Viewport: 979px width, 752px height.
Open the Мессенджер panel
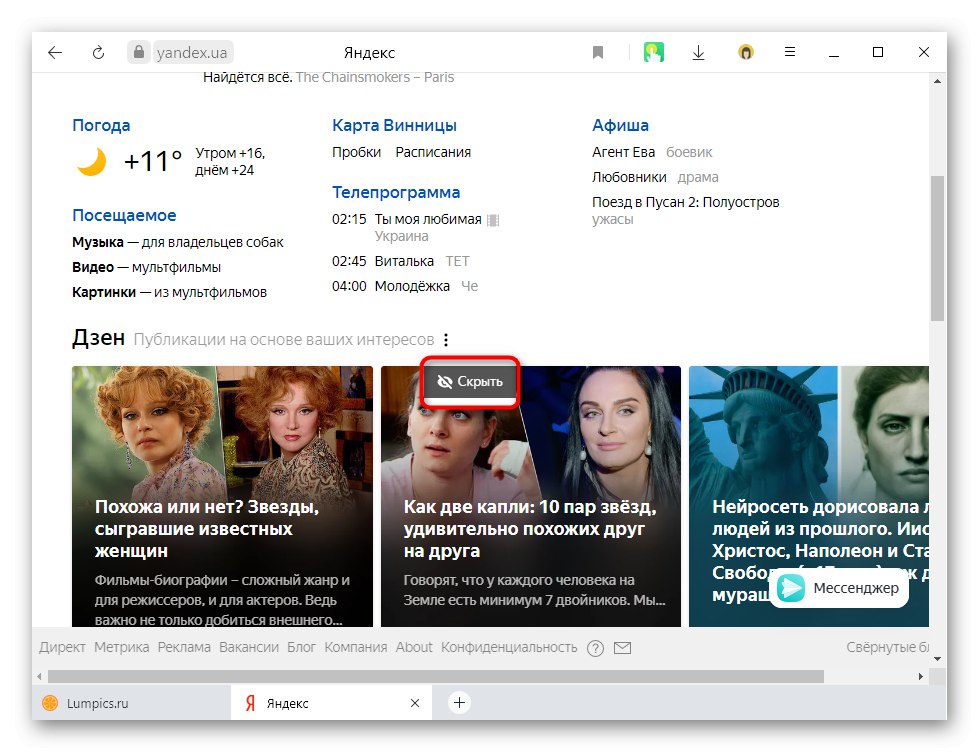click(x=840, y=590)
